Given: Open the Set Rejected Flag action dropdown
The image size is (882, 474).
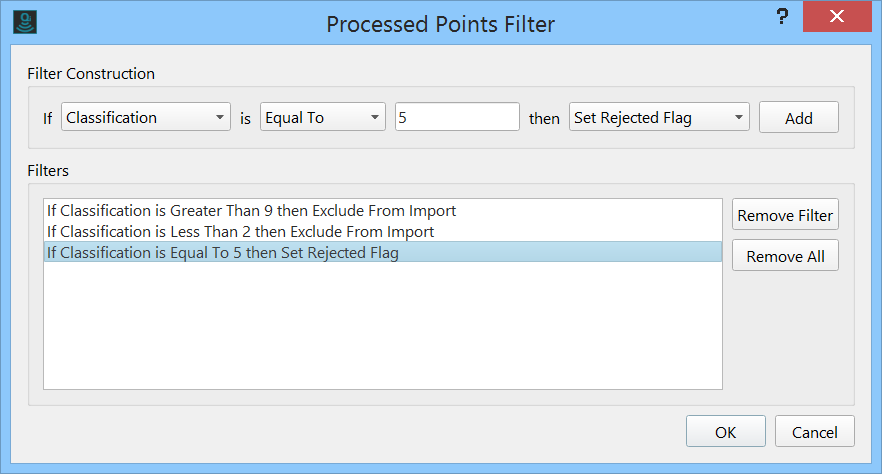Looking at the screenshot, I should tap(659, 118).
